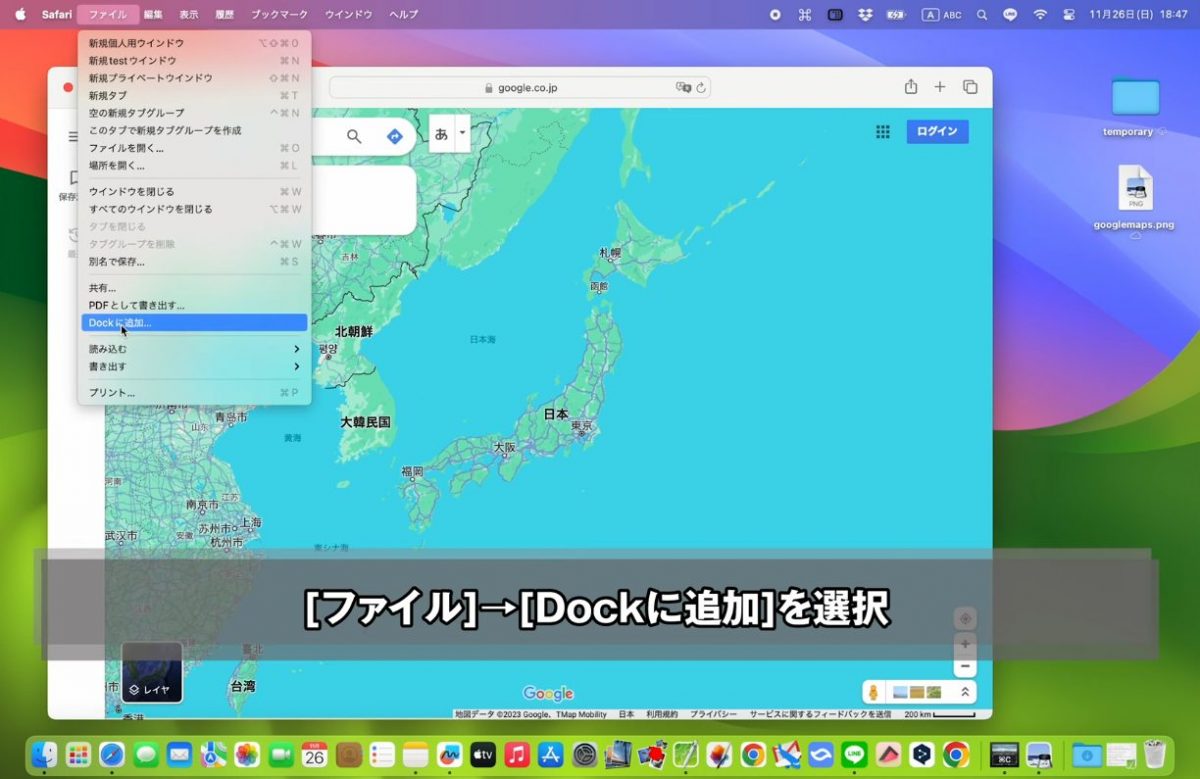Viewport: 1200px width, 779px height.
Task: Click the google.co.jp address bar
Action: [x=521, y=87]
